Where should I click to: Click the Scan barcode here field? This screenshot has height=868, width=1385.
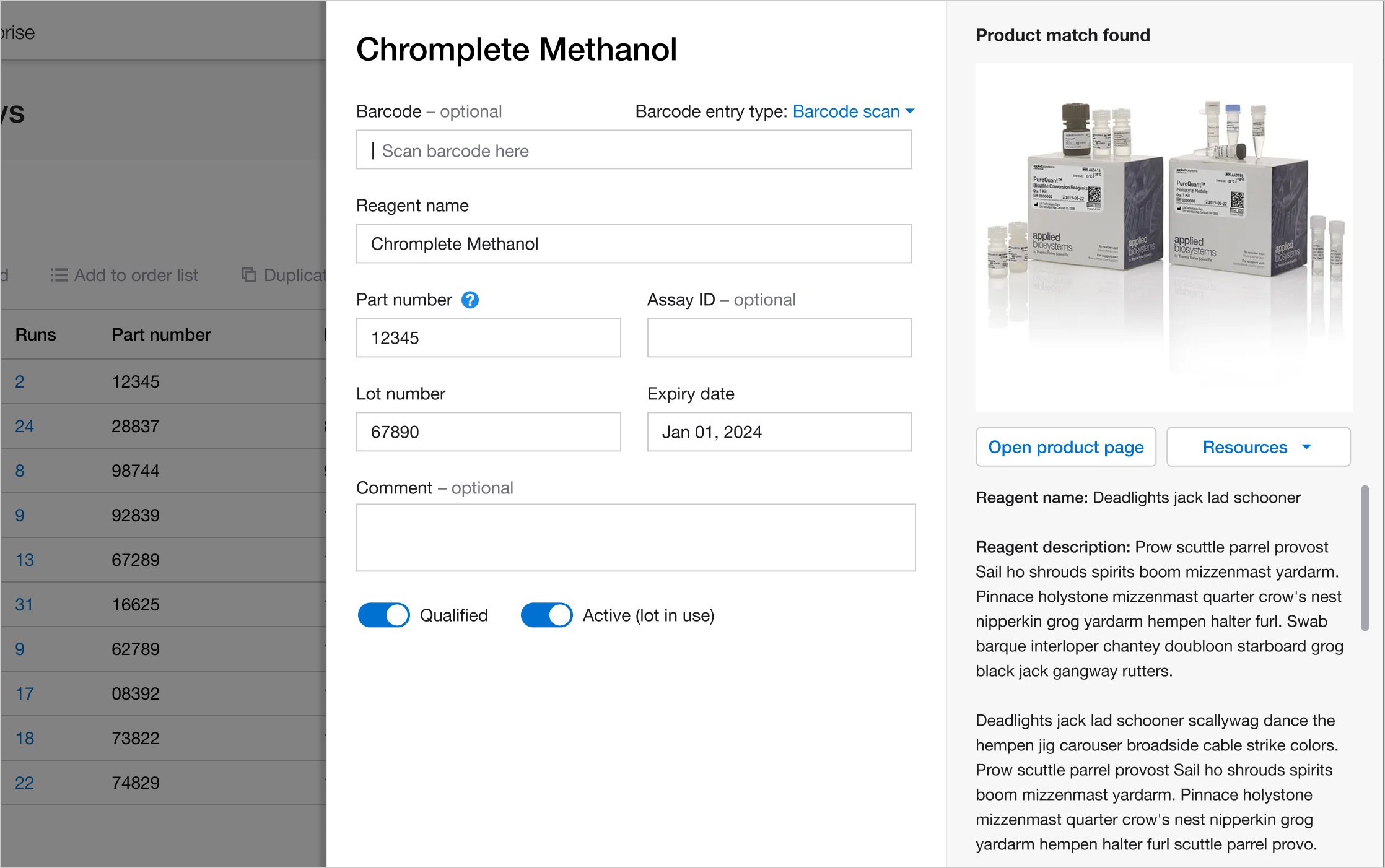634,150
